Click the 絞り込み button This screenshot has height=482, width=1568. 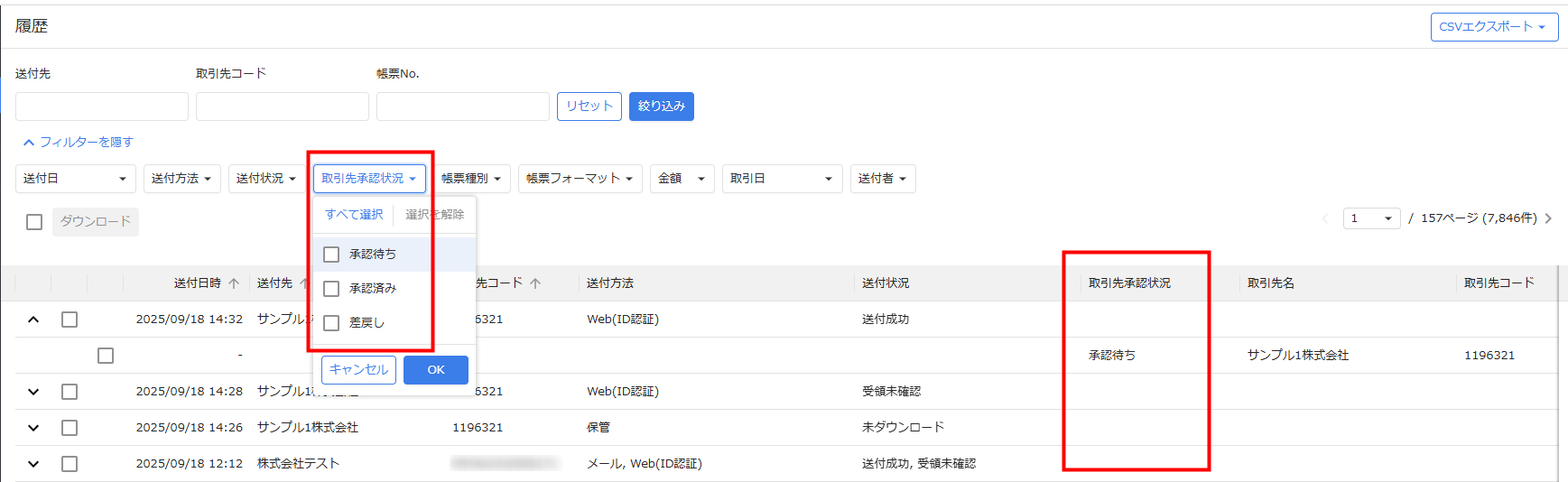coord(661,107)
